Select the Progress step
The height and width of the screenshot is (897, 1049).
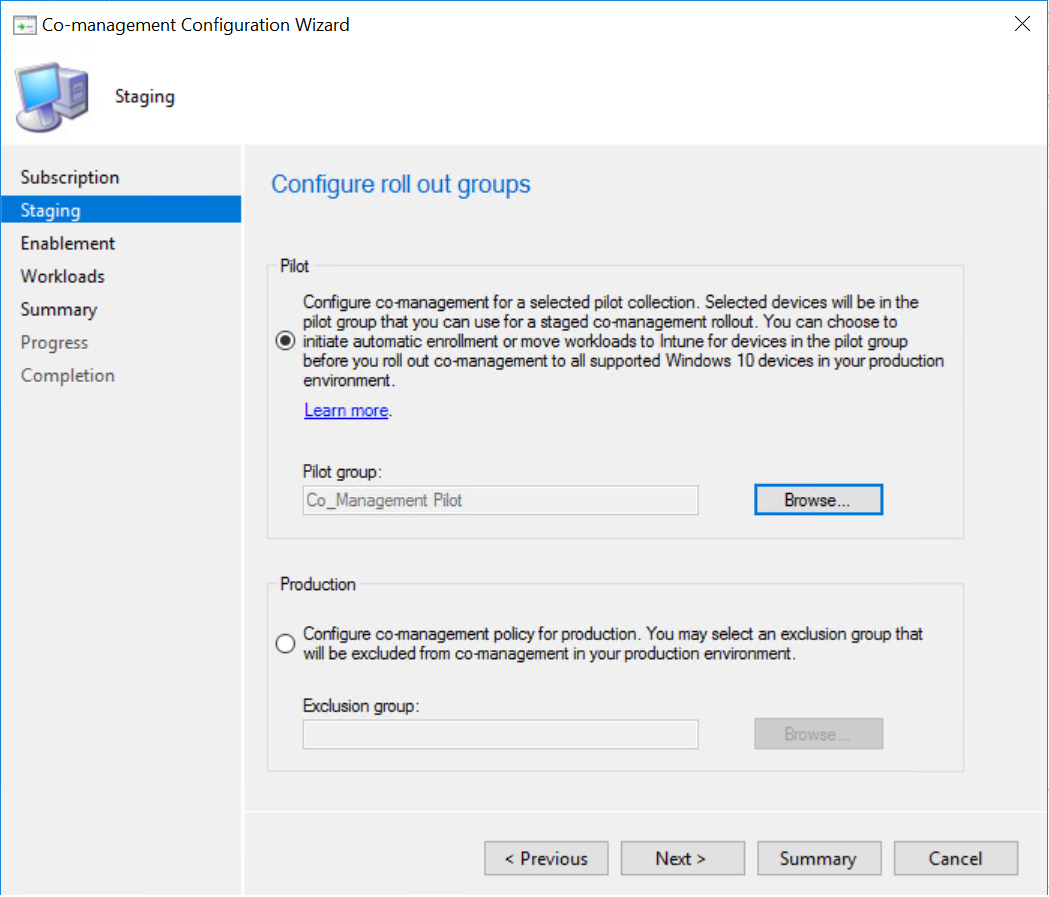54,342
